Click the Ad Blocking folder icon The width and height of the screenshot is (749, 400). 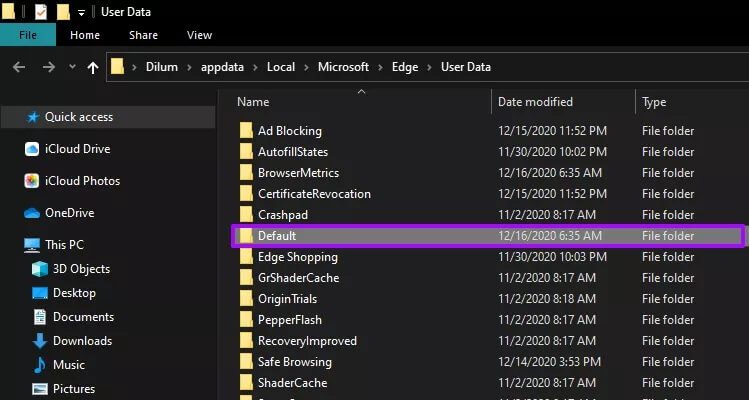(246, 130)
